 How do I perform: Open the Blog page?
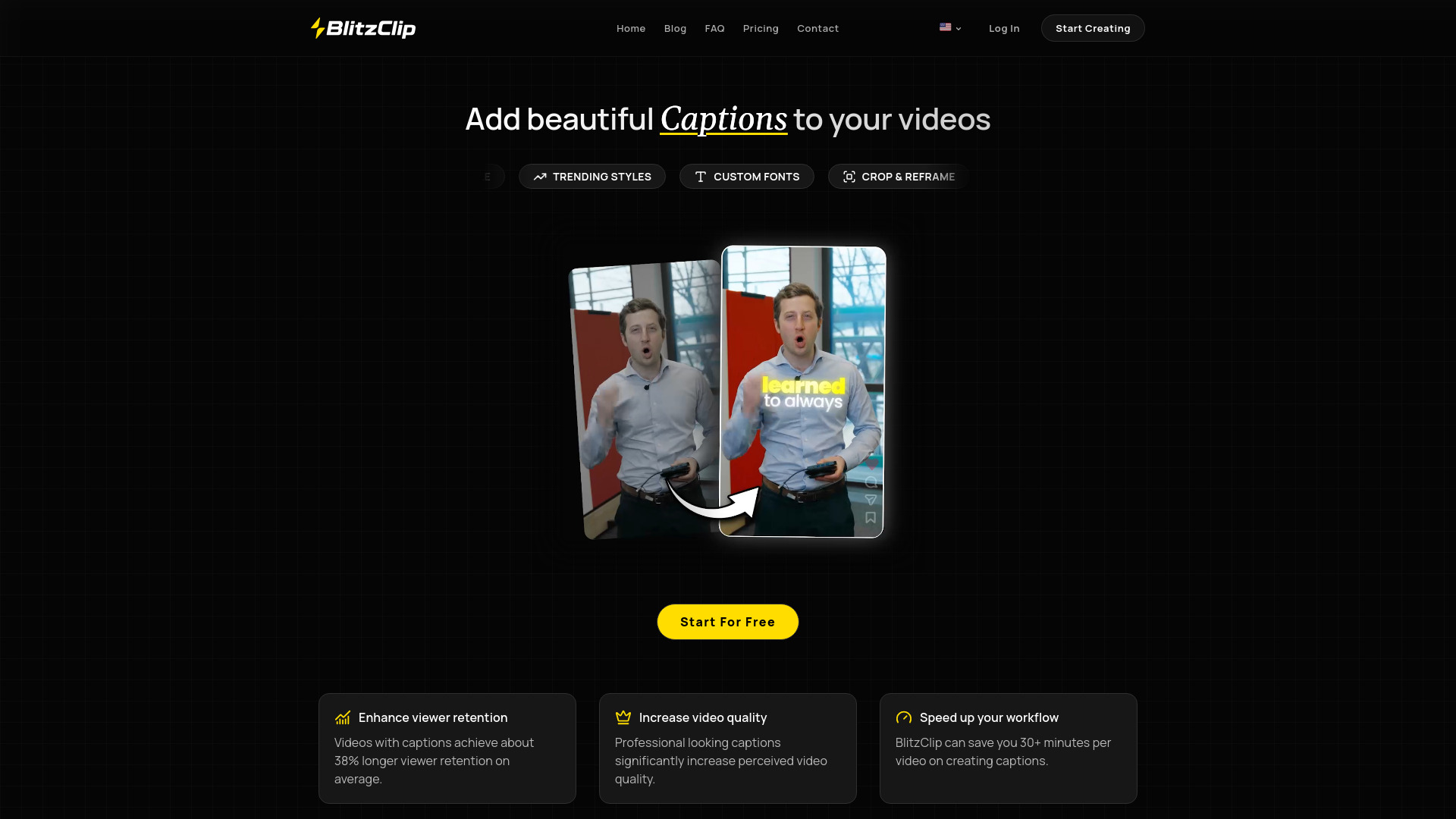tap(675, 28)
